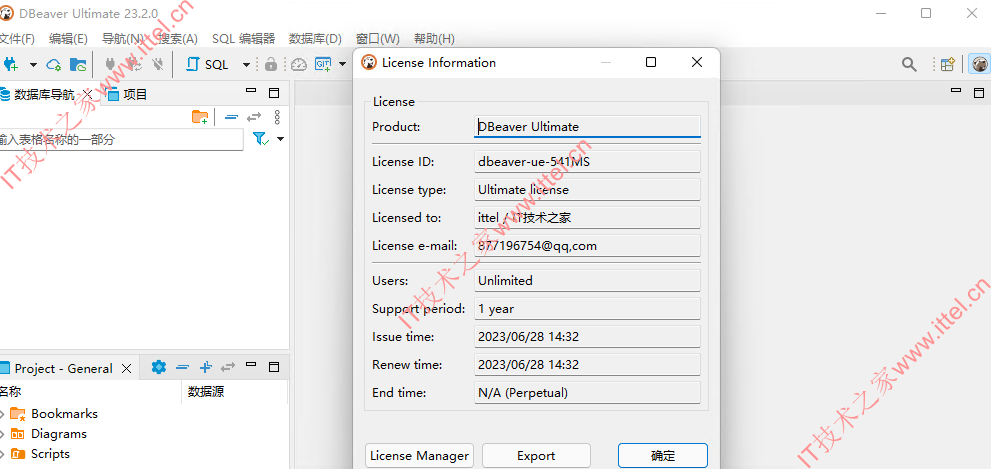This screenshot has width=991, height=469.
Task: Minimize the database navigator panel
Action: (251, 90)
